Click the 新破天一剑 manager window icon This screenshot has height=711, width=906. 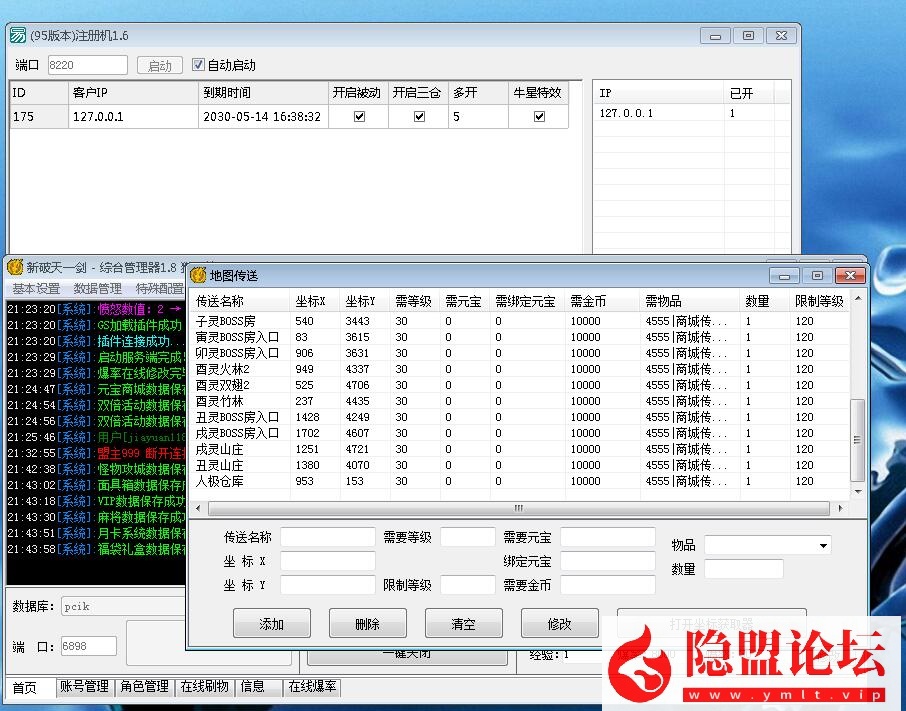(14, 267)
